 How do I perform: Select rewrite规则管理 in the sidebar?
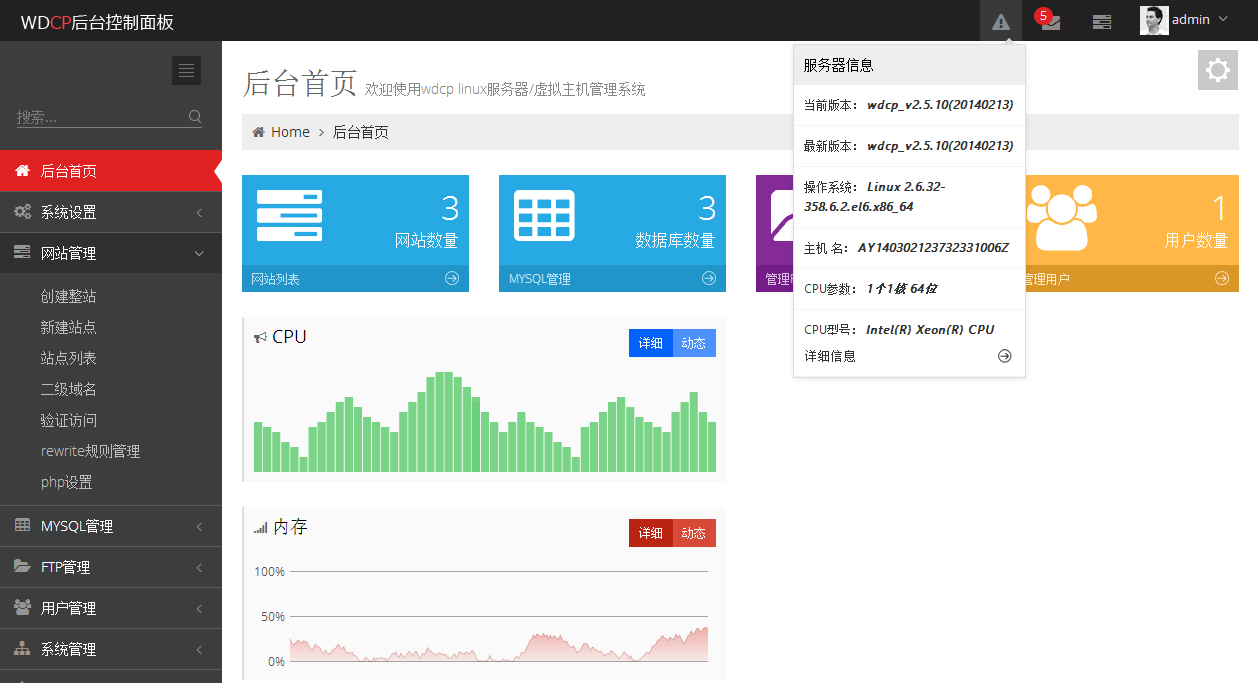(x=90, y=451)
